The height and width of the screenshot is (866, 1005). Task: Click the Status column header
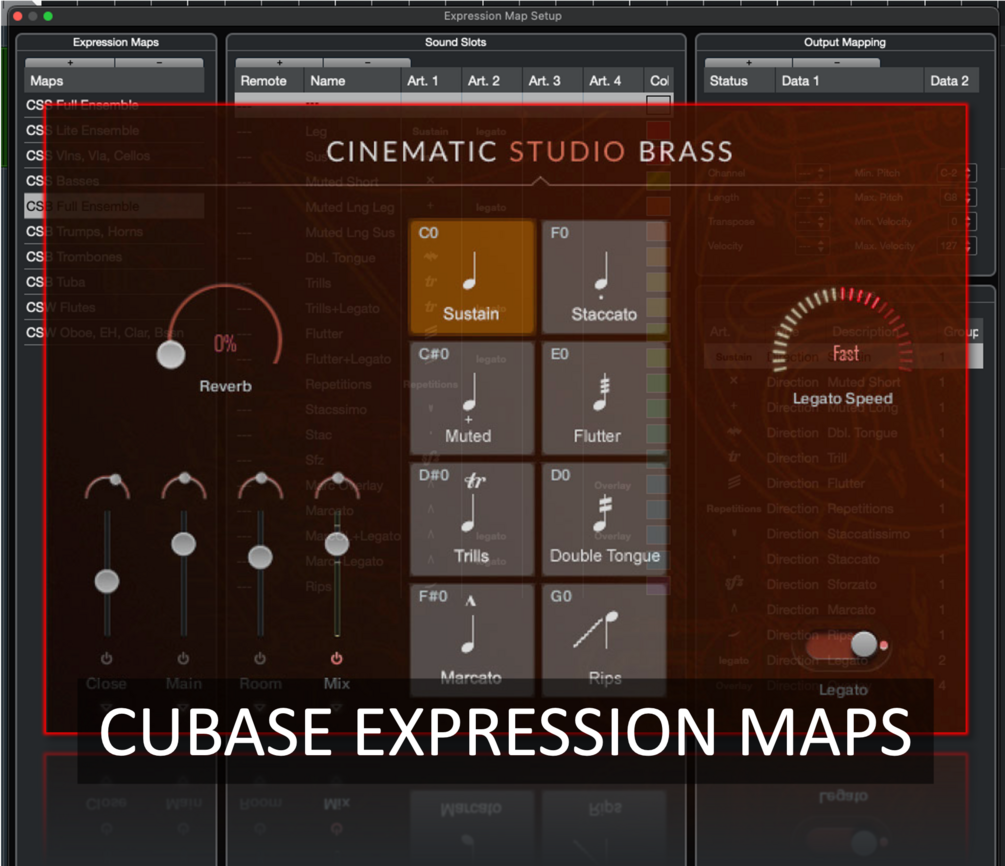pyautogui.click(x=740, y=81)
